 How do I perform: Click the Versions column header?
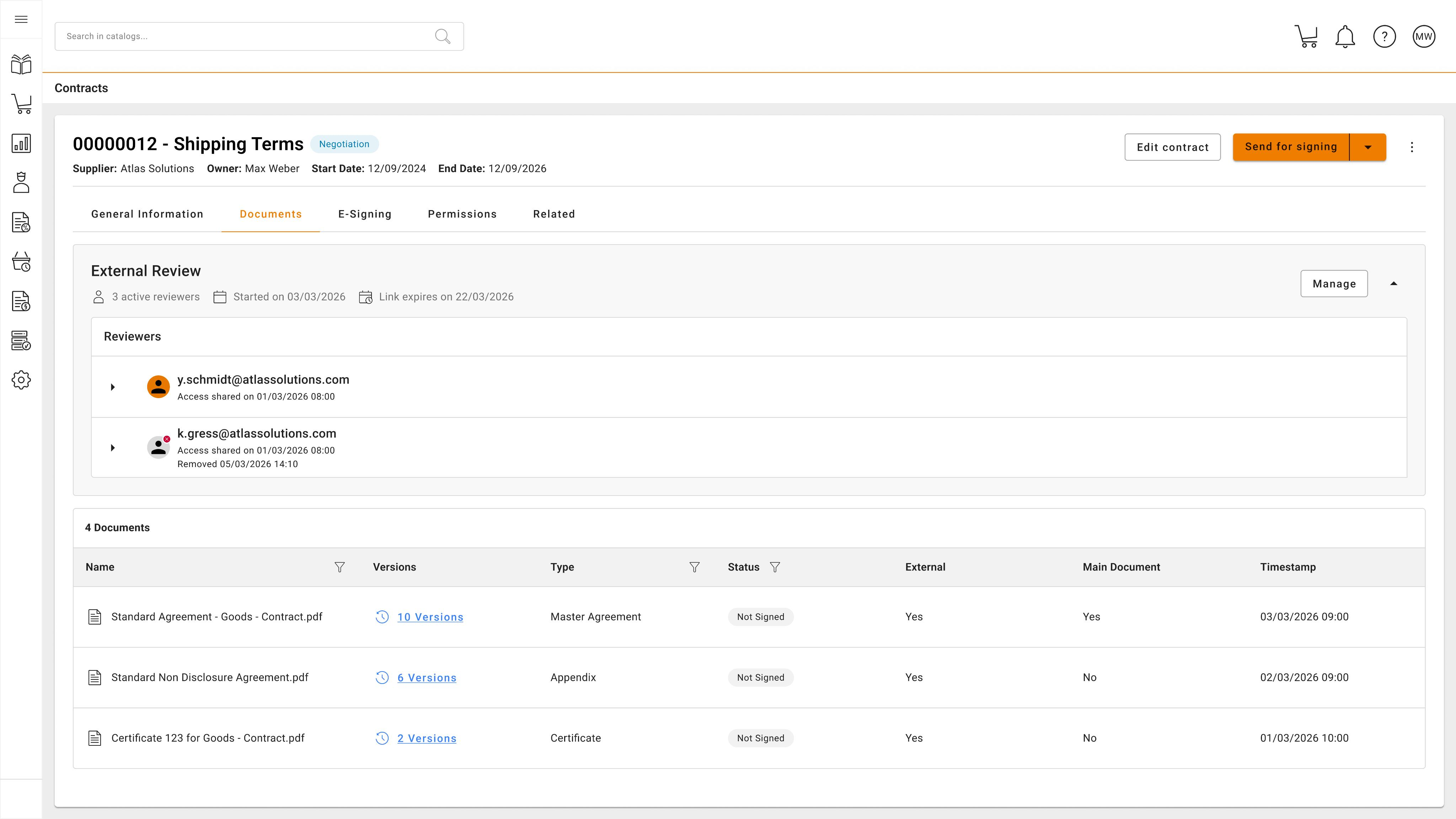(x=395, y=567)
